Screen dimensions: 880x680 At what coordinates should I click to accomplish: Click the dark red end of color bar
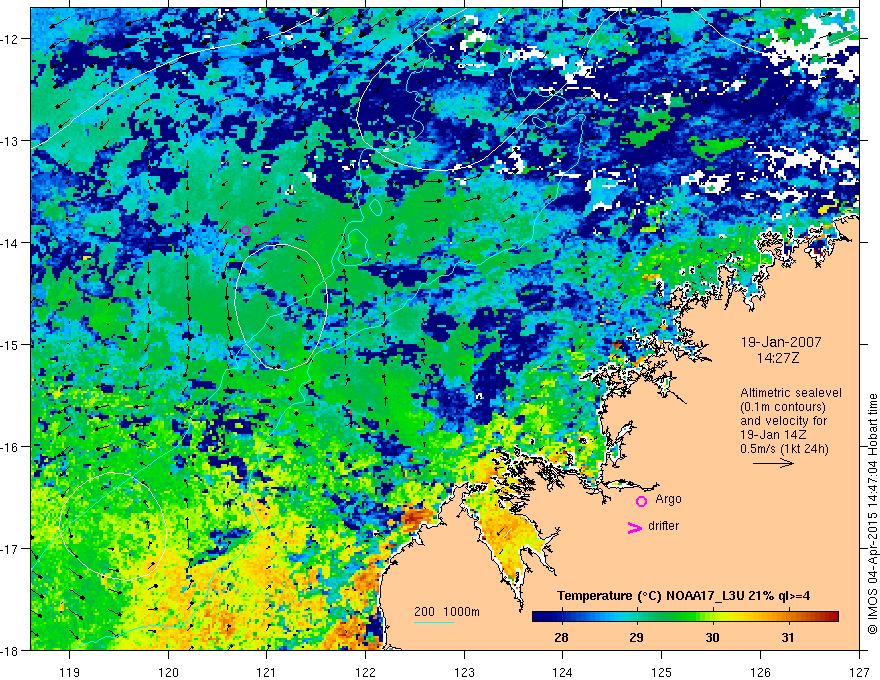[833, 617]
